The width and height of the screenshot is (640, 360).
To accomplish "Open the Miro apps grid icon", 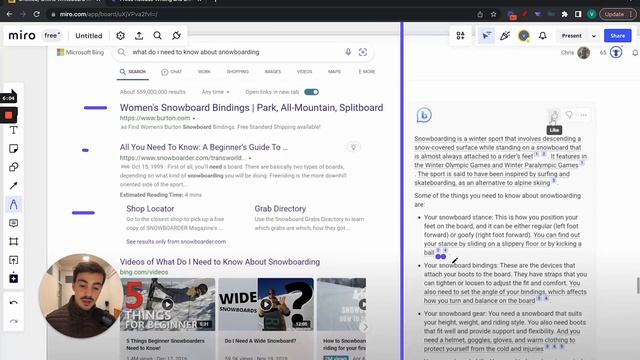I will click(x=460, y=36).
